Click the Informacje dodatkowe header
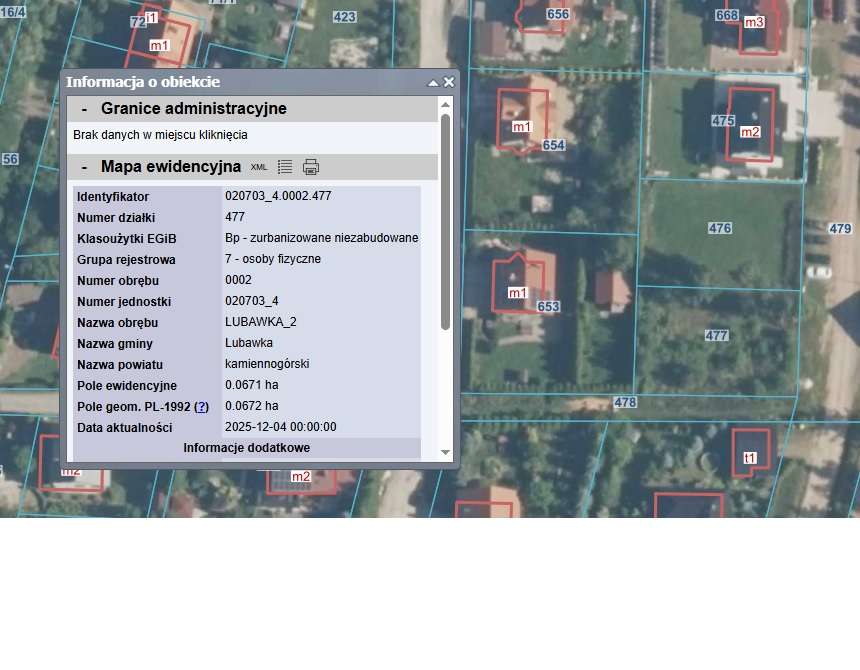The width and height of the screenshot is (860, 670). (x=247, y=448)
